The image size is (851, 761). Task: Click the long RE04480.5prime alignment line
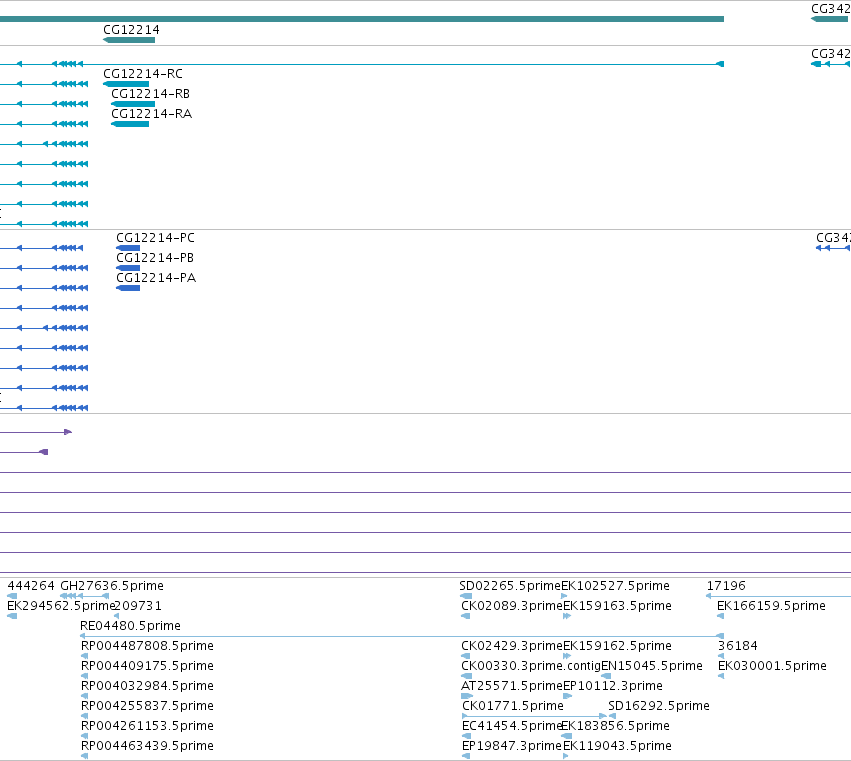click(402, 636)
